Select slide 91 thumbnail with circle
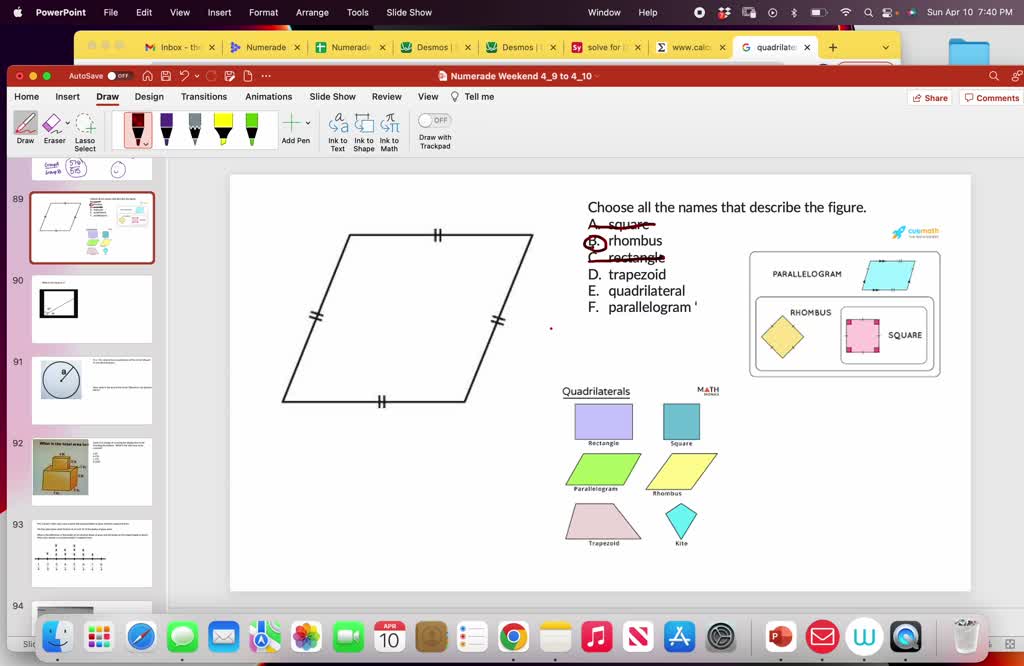Viewport: 1024px width, 666px height. (92, 390)
